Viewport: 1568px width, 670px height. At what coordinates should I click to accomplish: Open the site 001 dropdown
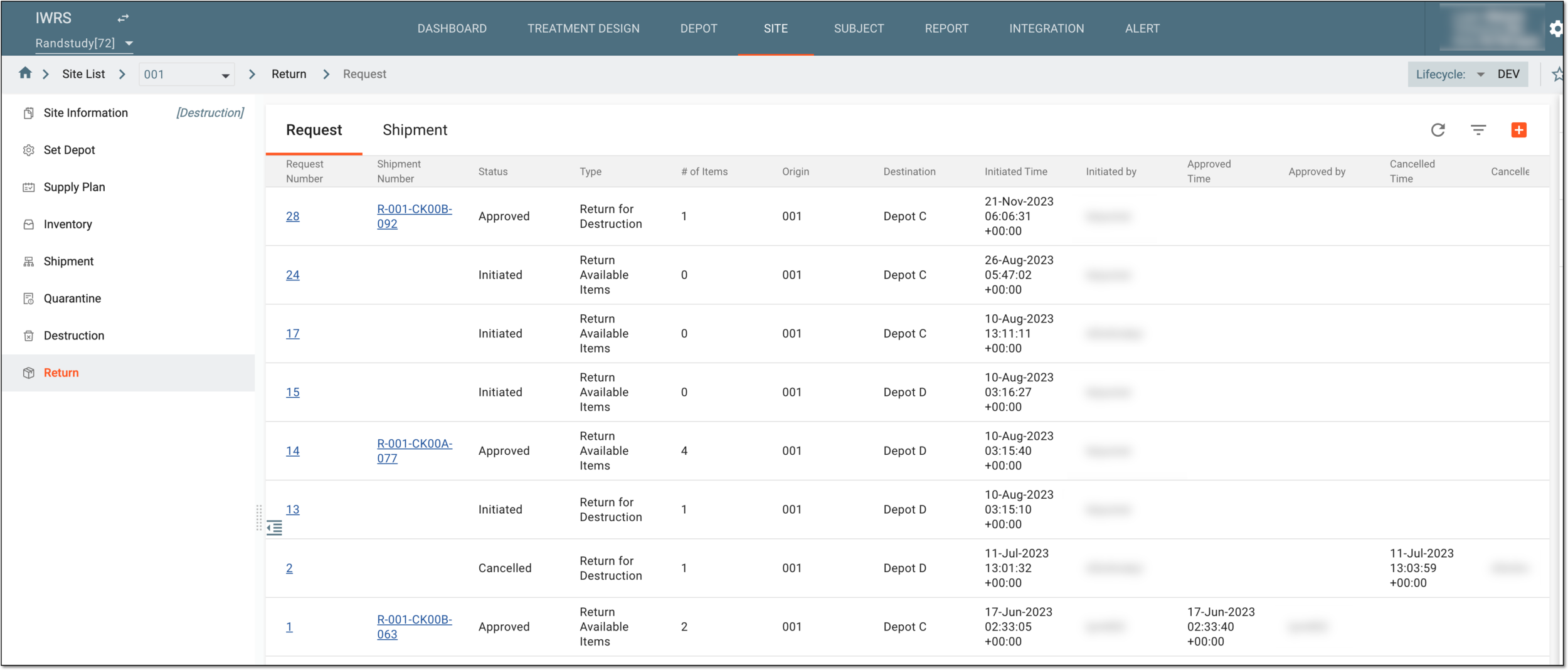coord(187,74)
